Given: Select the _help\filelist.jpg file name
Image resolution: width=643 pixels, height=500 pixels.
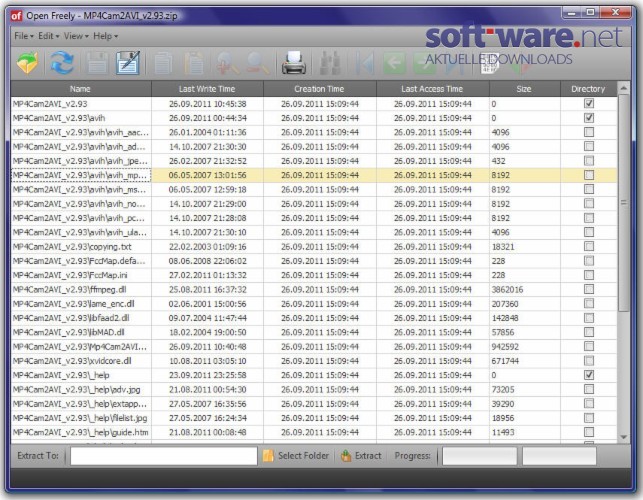Looking at the screenshot, I should (x=80, y=418).
